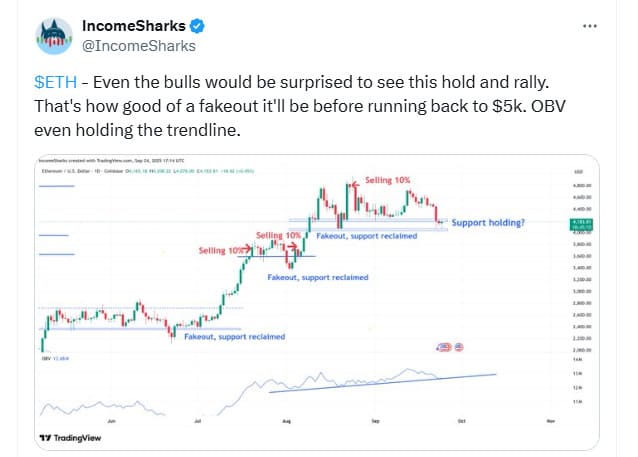Click the IncomeSharks display name
Viewport: 638px width, 457px height.
click(134, 26)
